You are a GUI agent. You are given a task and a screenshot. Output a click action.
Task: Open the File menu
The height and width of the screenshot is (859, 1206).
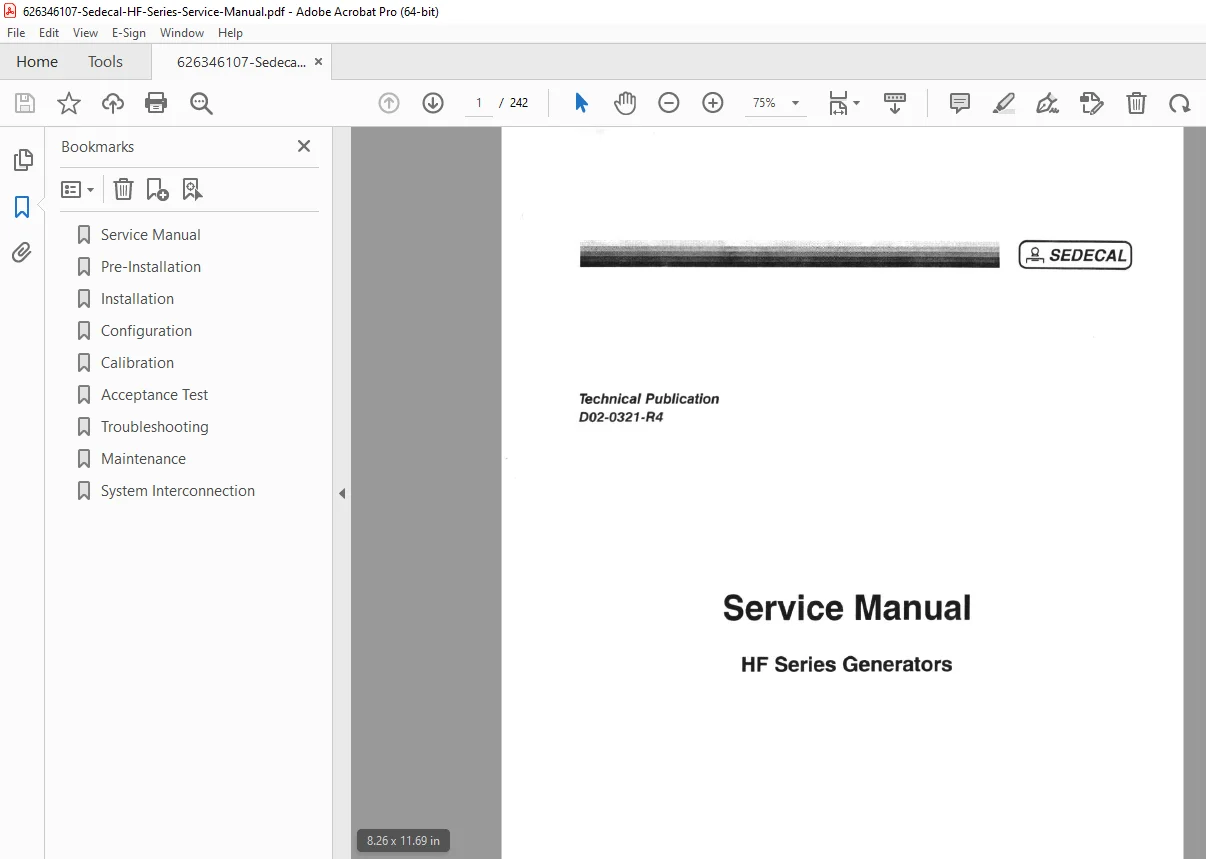(x=16, y=32)
